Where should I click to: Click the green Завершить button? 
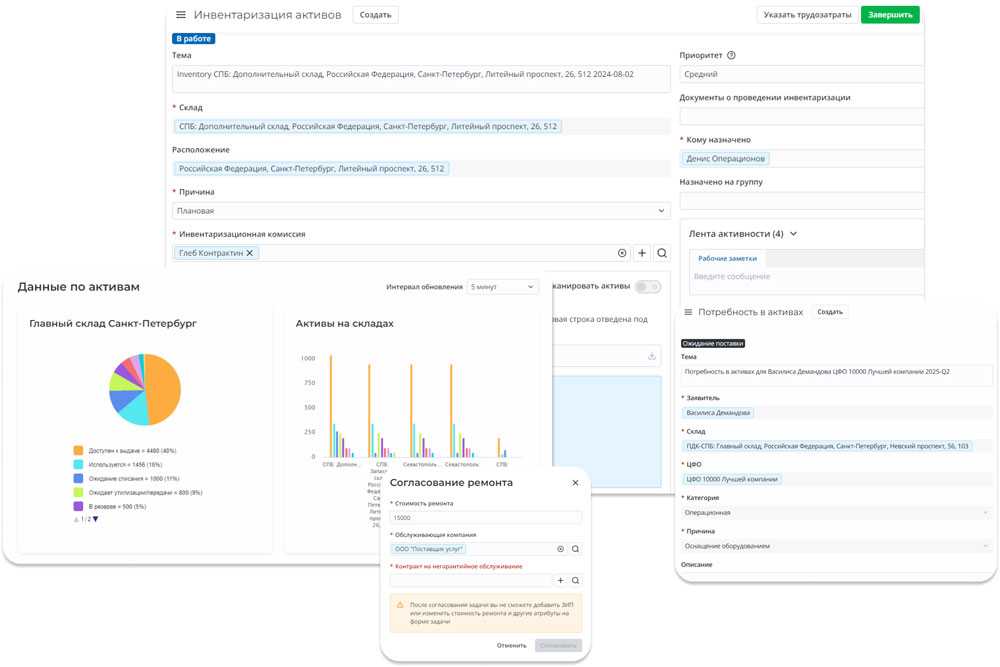(889, 15)
